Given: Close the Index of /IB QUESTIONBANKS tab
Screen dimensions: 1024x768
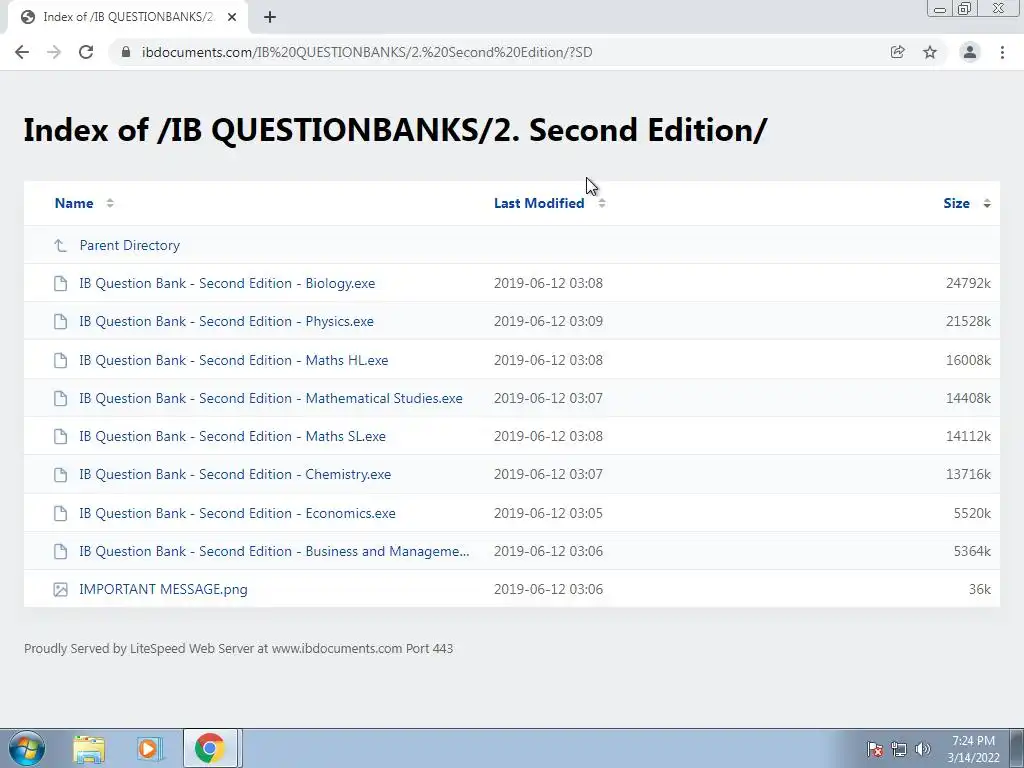Looking at the screenshot, I should click(x=232, y=18).
